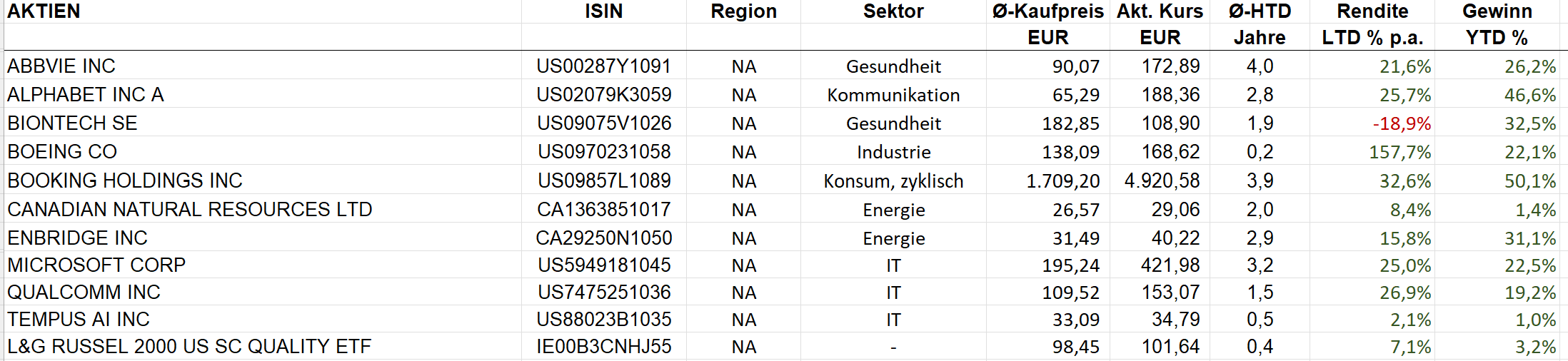This screenshot has height=361, width=1568.
Task: Select QUALCOMM INC name cell
Action: tap(84, 293)
